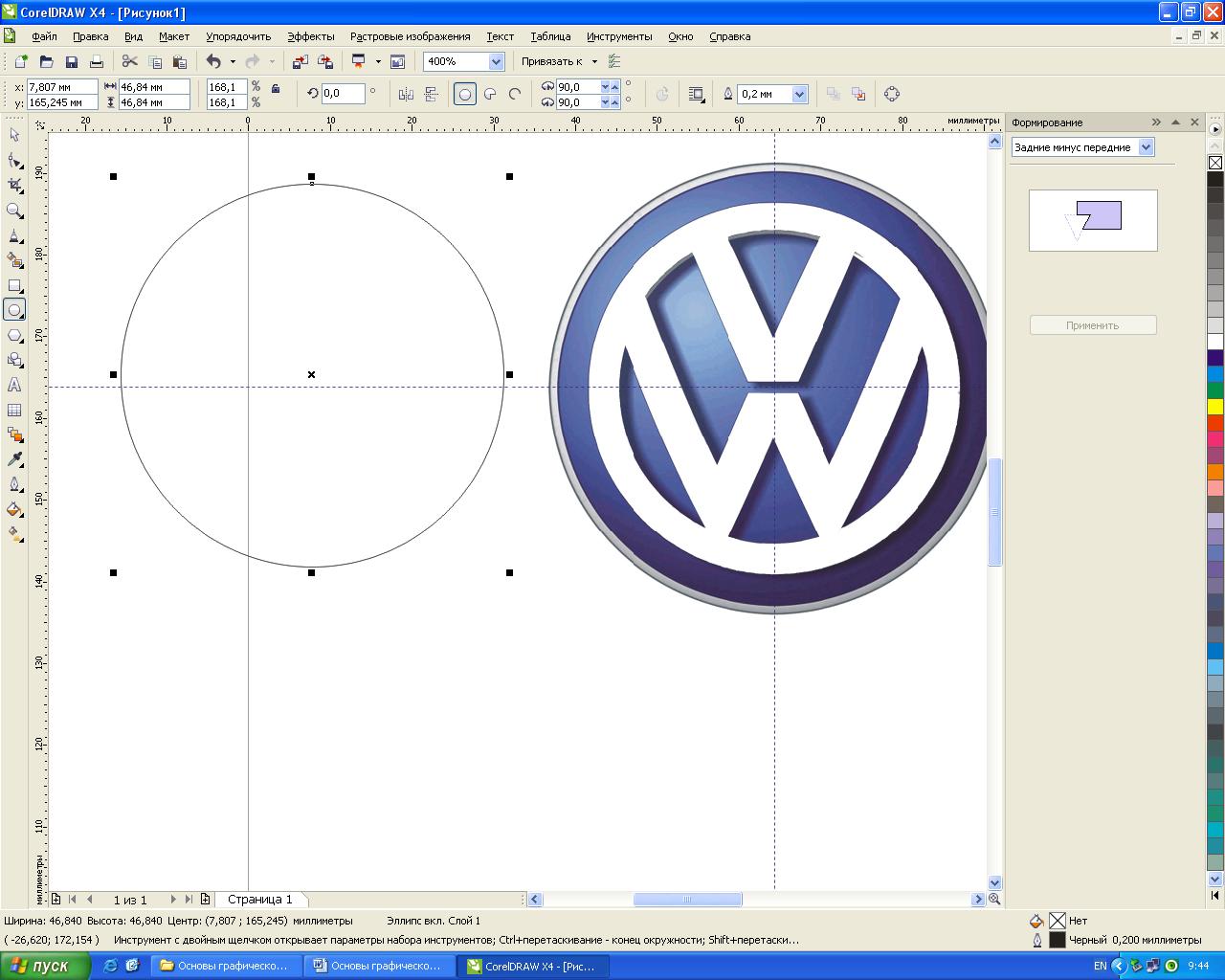Click the rotation angle input field
This screenshot has height=980, width=1225.
343,94
